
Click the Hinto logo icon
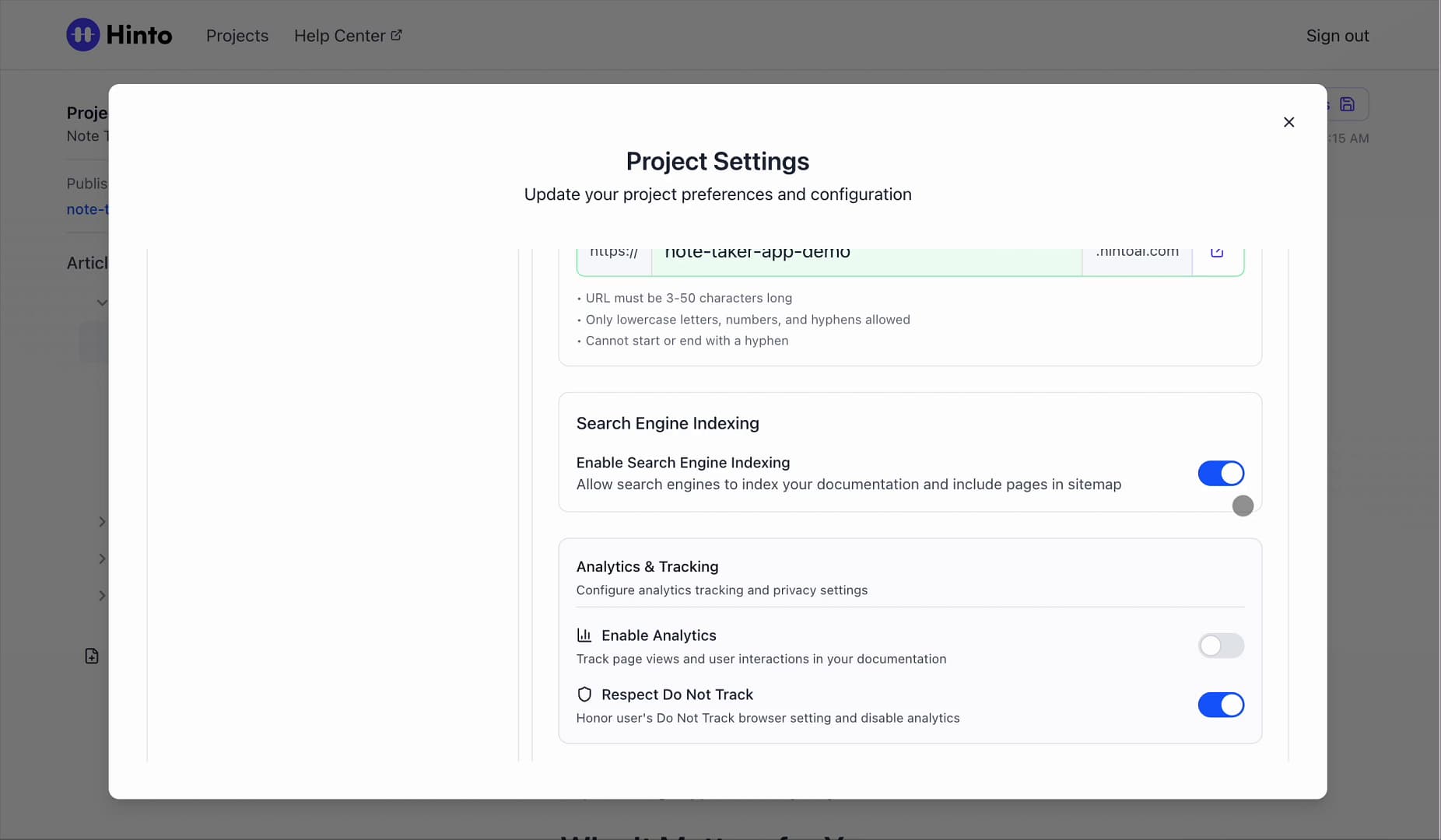(x=82, y=35)
